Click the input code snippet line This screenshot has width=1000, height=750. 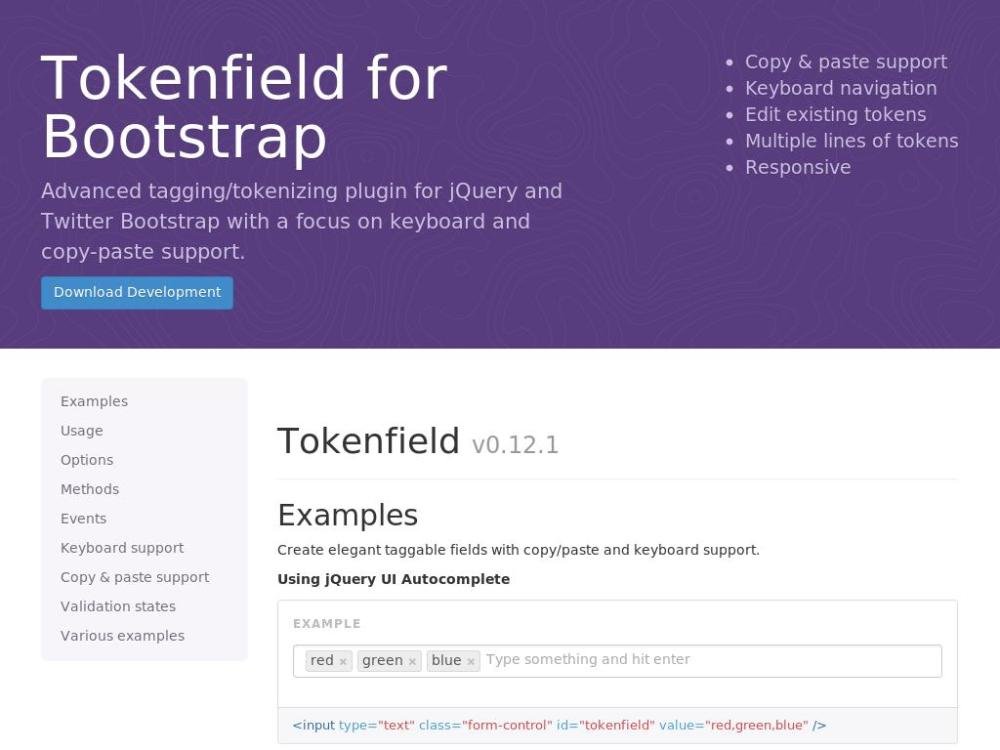559,726
